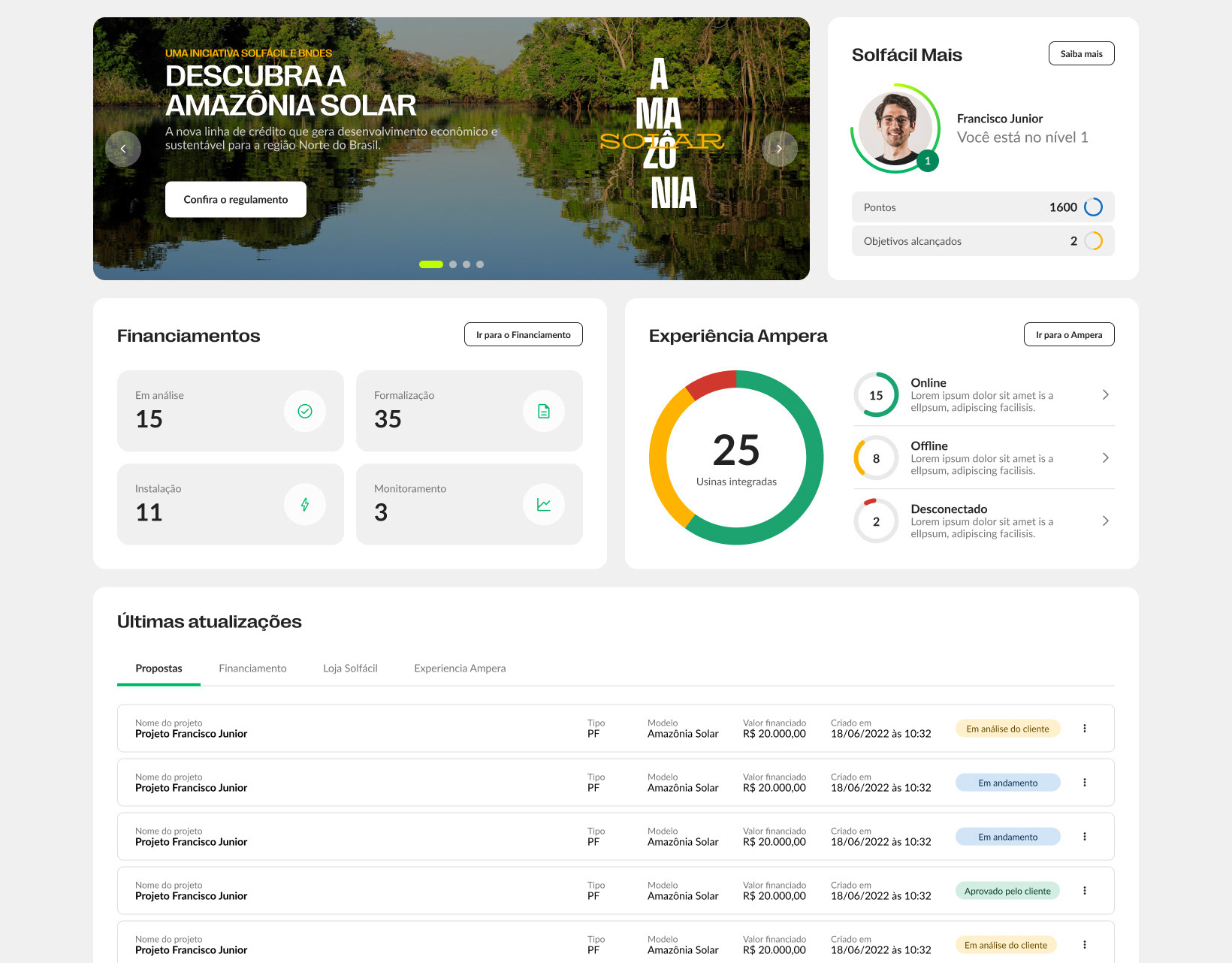Click Ir para o Ampera button
Viewport: 1232px width, 963px height.
(x=1069, y=334)
